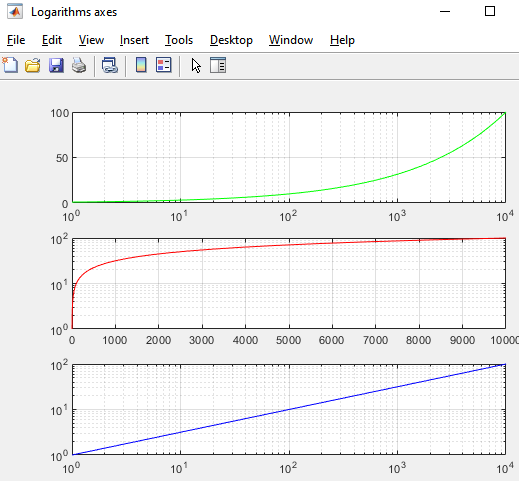Click the Logarithms axes window title
Viewport: 519px width, 481px height.
click(x=74, y=12)
